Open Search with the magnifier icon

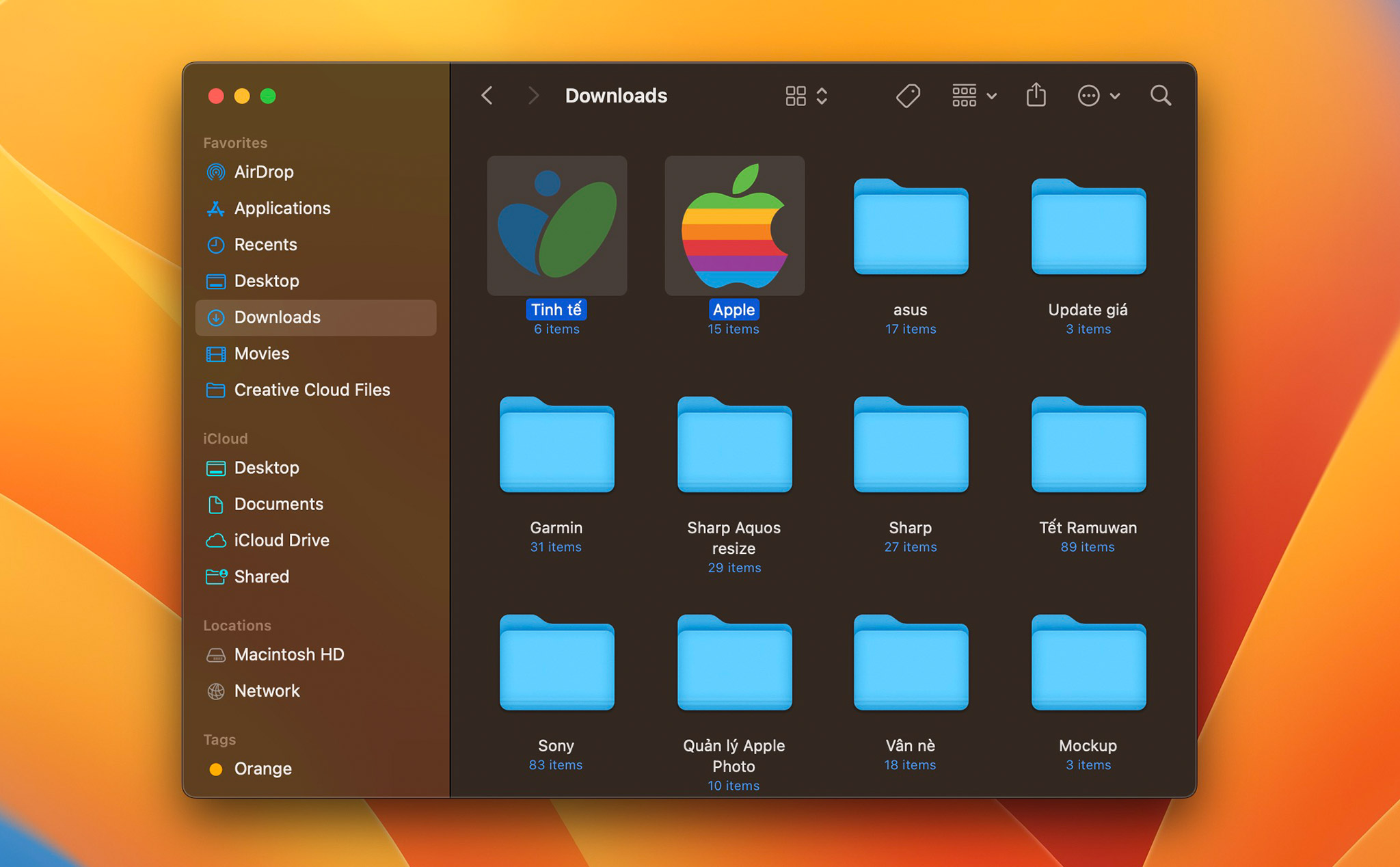[1161, 96]
